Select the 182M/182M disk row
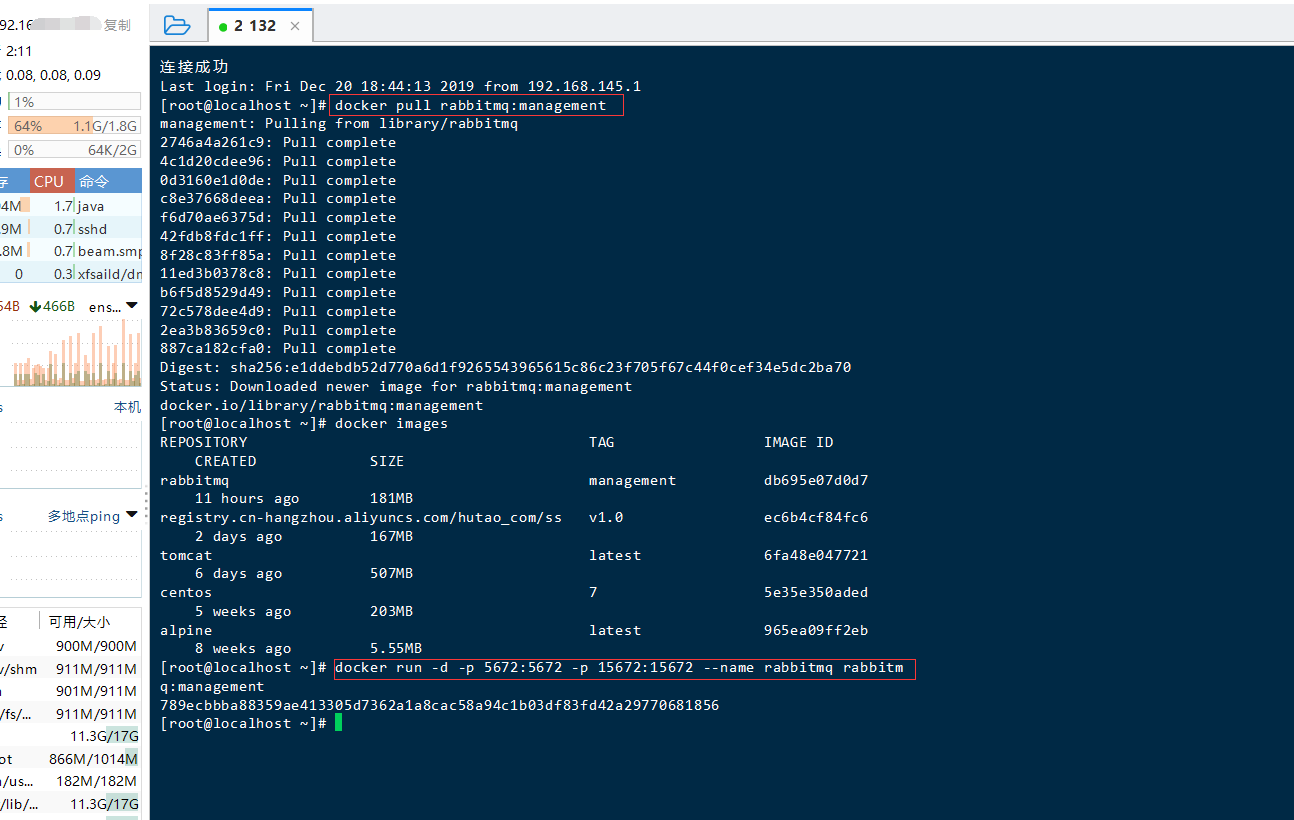 [70, 781]
